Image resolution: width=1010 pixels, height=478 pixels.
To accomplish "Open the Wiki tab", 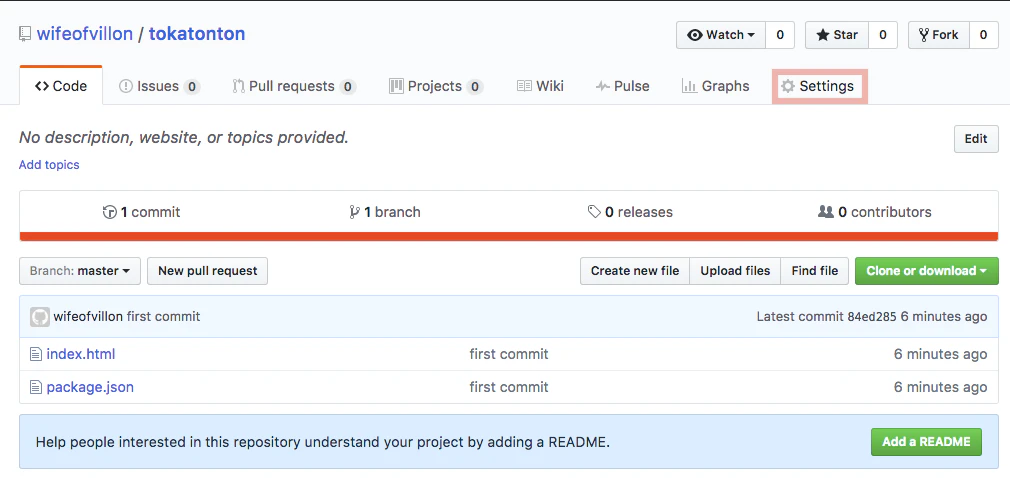I will tap(540, 86).
